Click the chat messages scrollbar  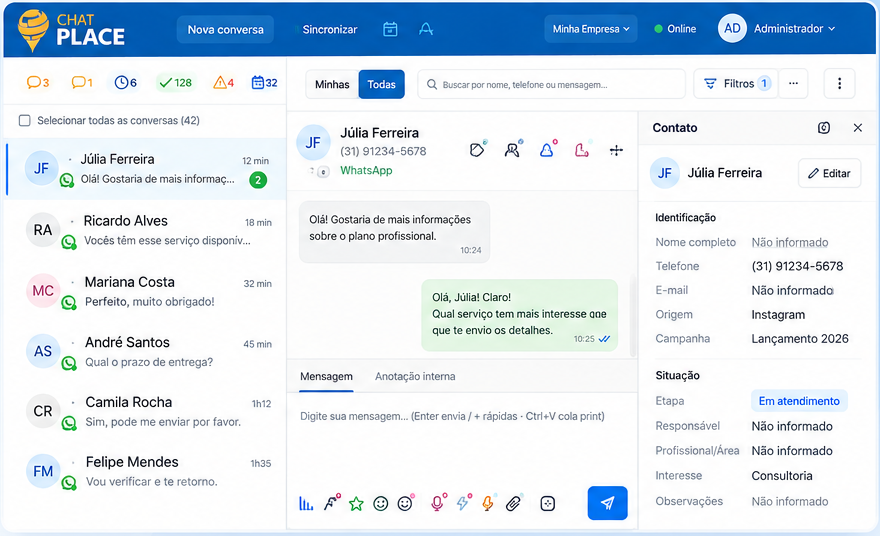(633, 316)
